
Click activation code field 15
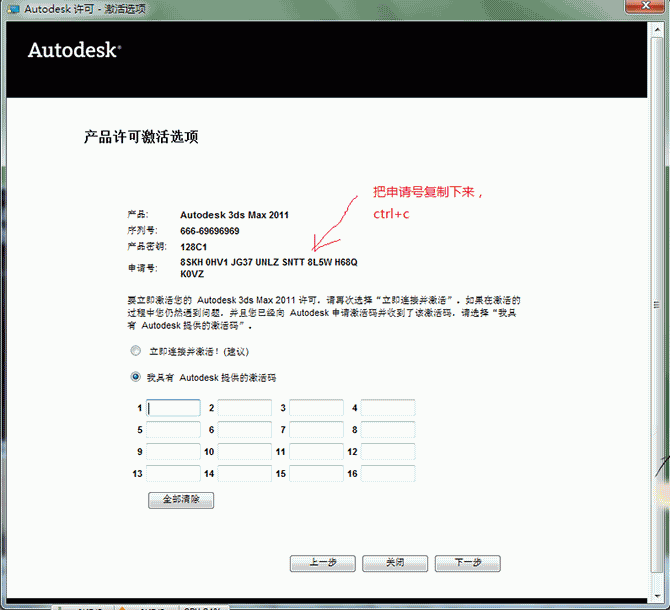pyautogui.click(x=316, y=474)
